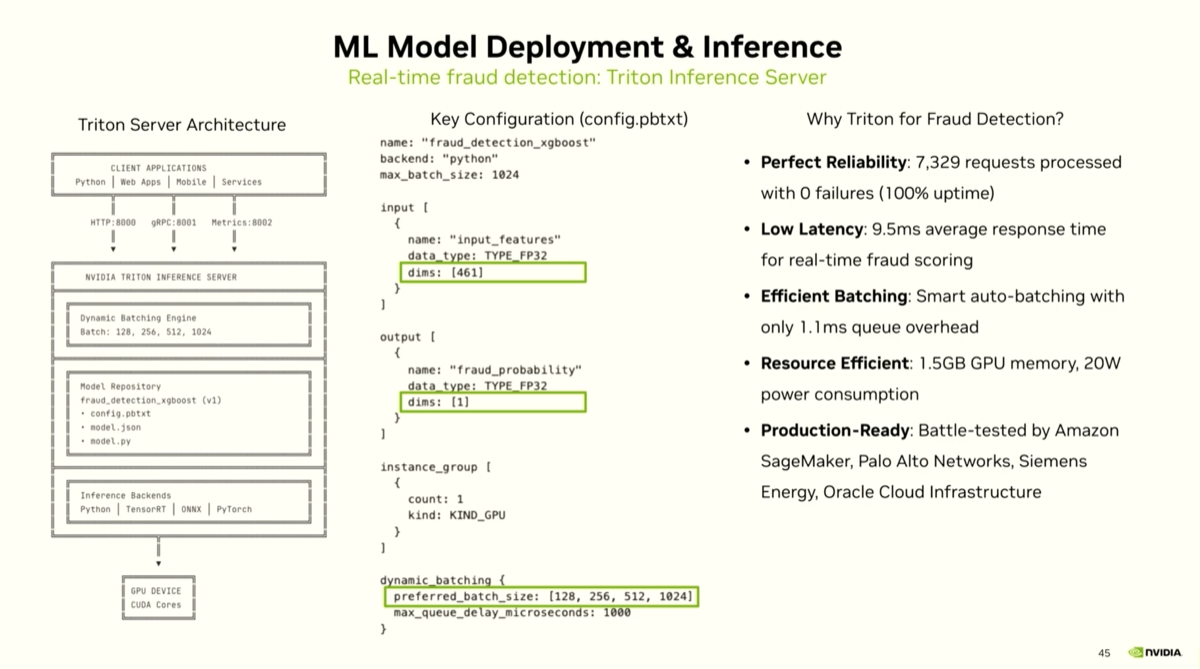
Task: Click the "Model Repository" label
Action: pos(120,386)
